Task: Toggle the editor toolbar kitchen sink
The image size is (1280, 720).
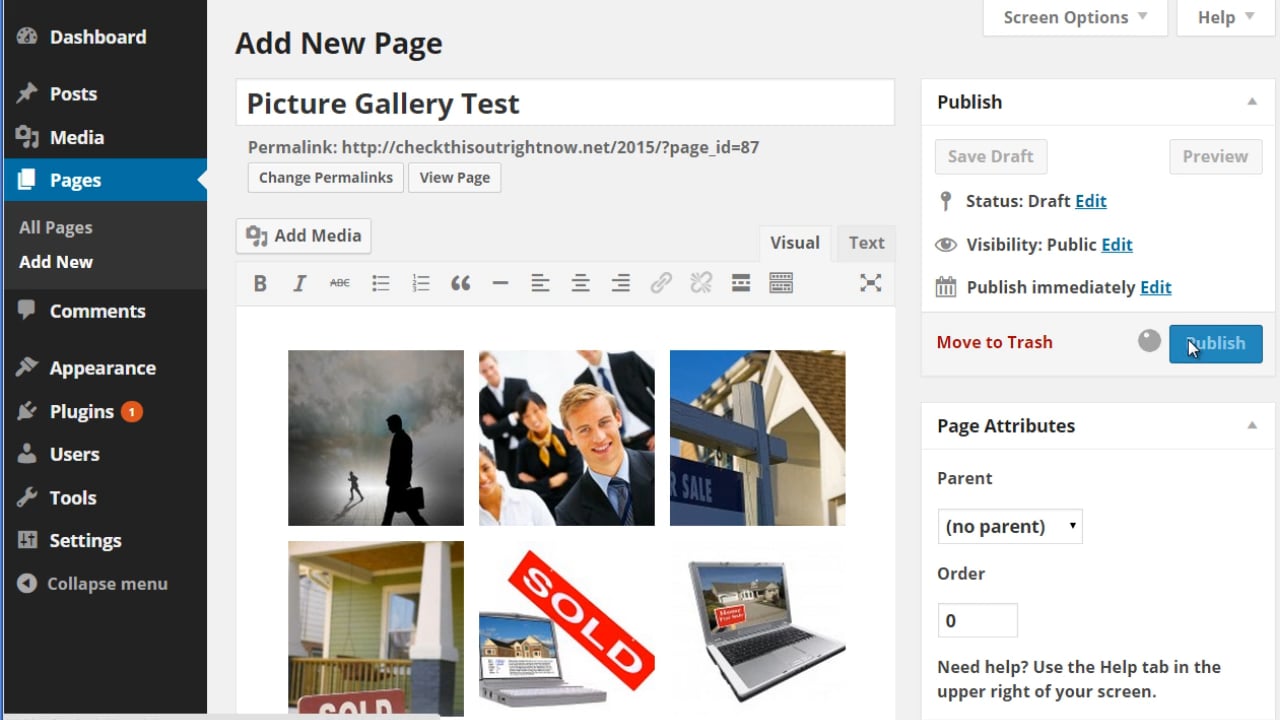Action: pos(780,283)
